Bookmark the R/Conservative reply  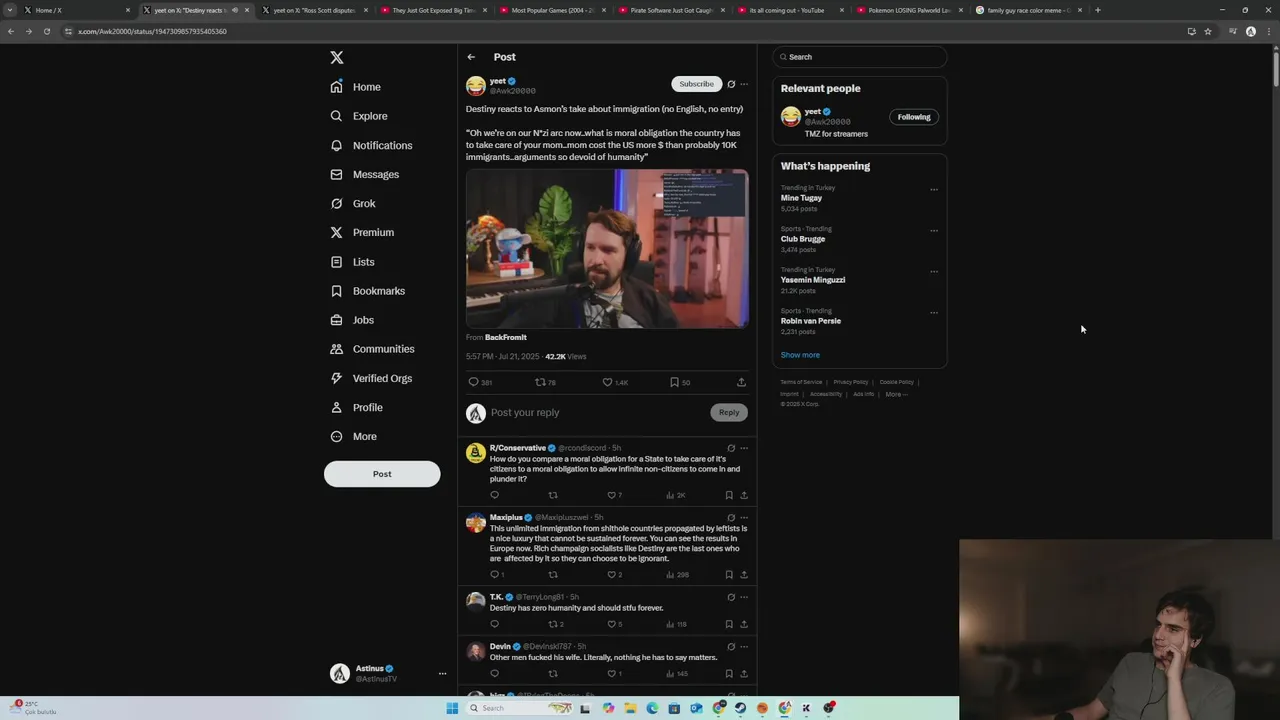729,495
